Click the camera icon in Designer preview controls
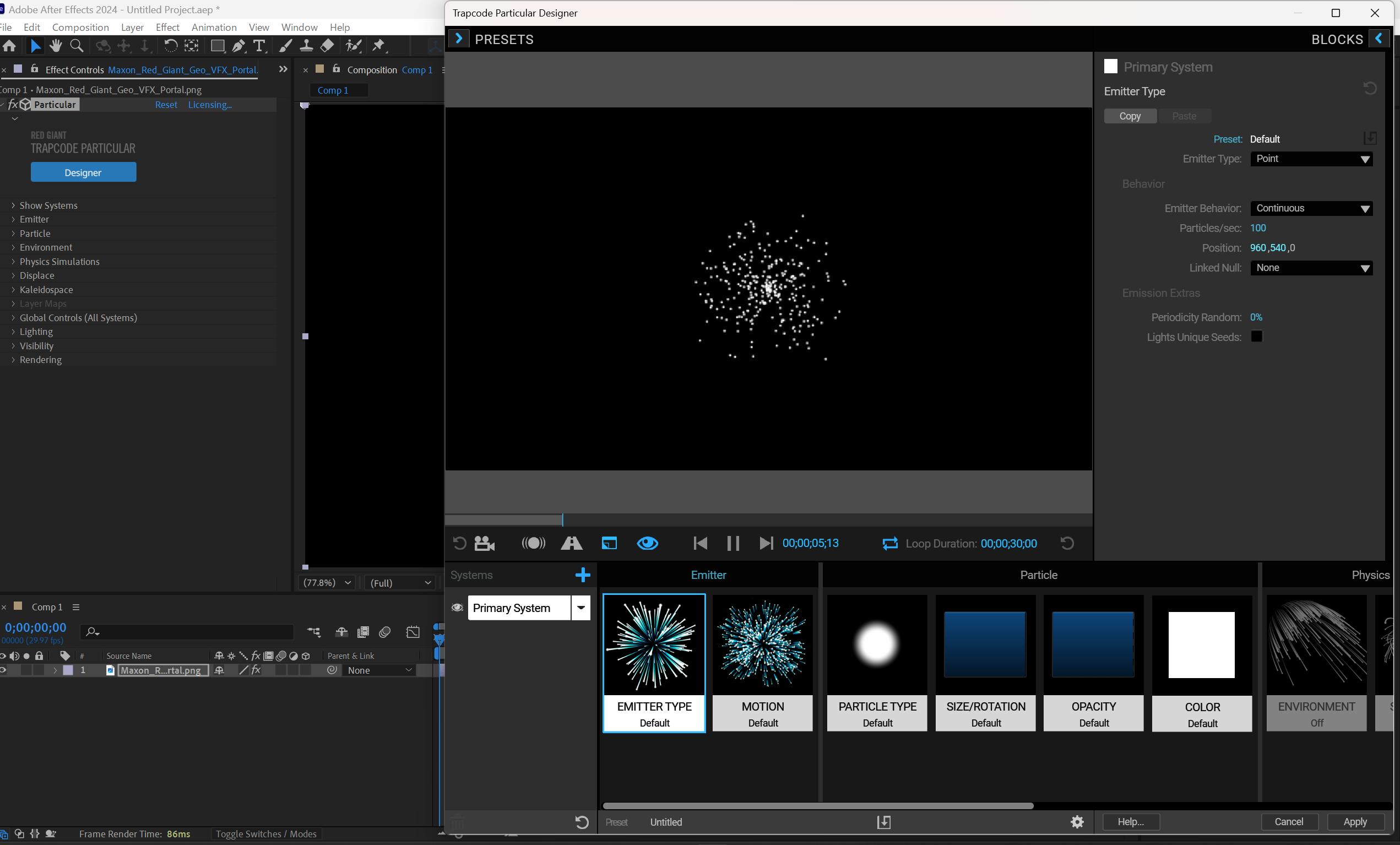The width and height of the screenshot is (1400, 845). [485, 543]
